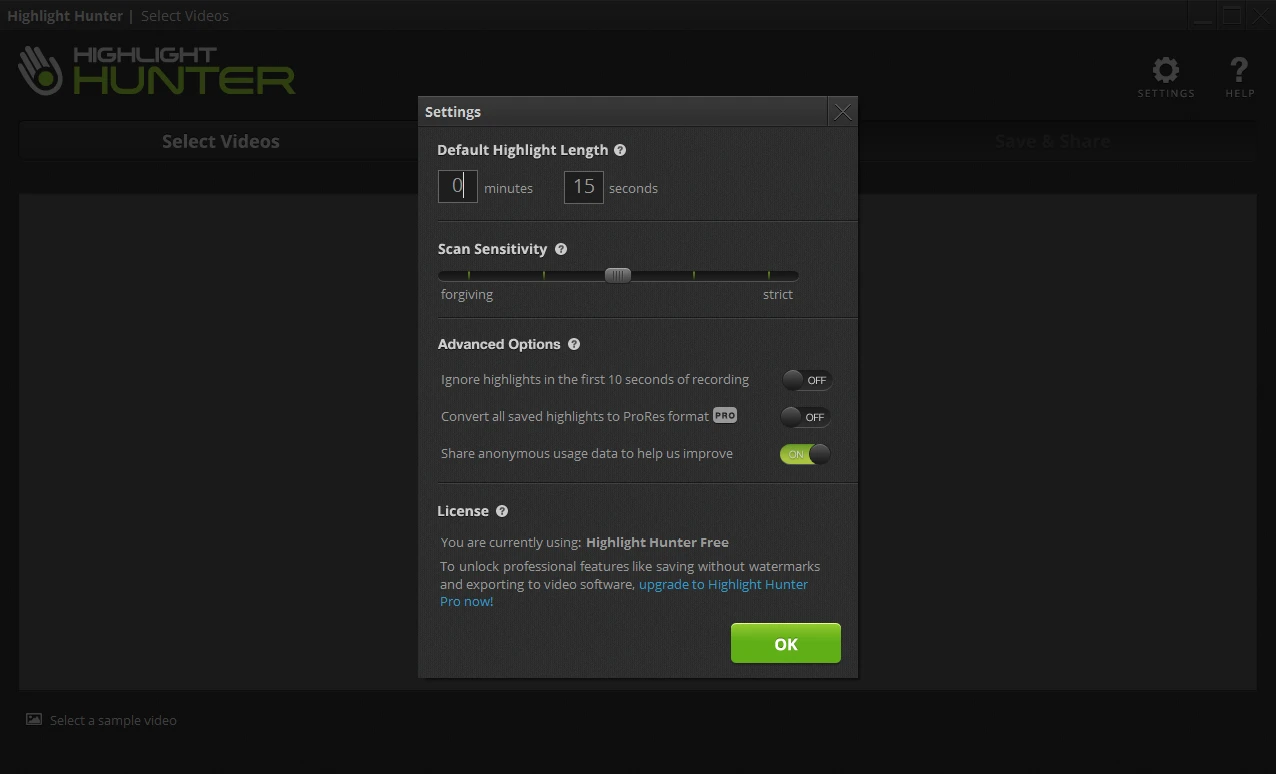
Task: Minimize the Highlight Hunter window
Action: click(1203, 16)
